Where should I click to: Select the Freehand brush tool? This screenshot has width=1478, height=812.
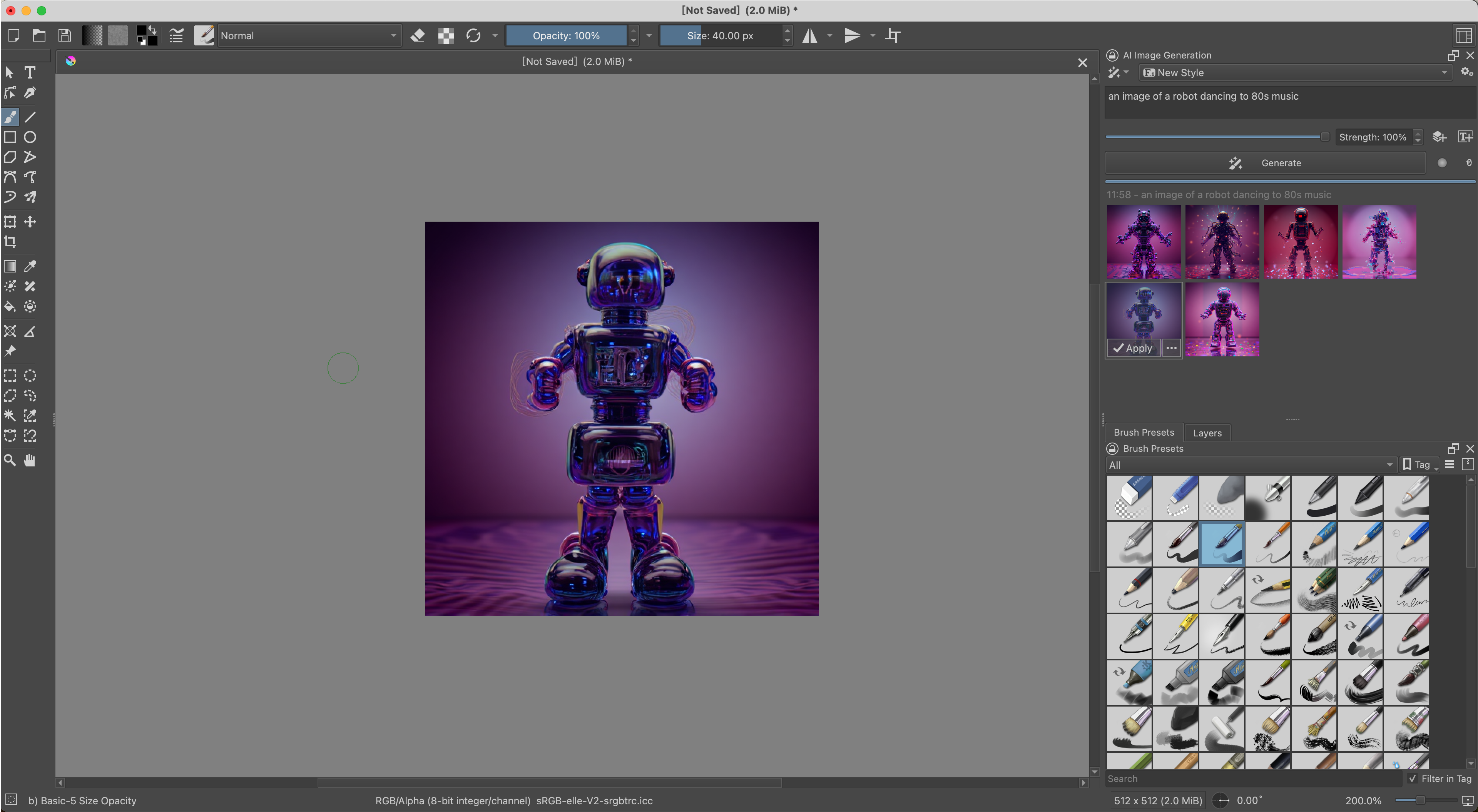point(11,117)
